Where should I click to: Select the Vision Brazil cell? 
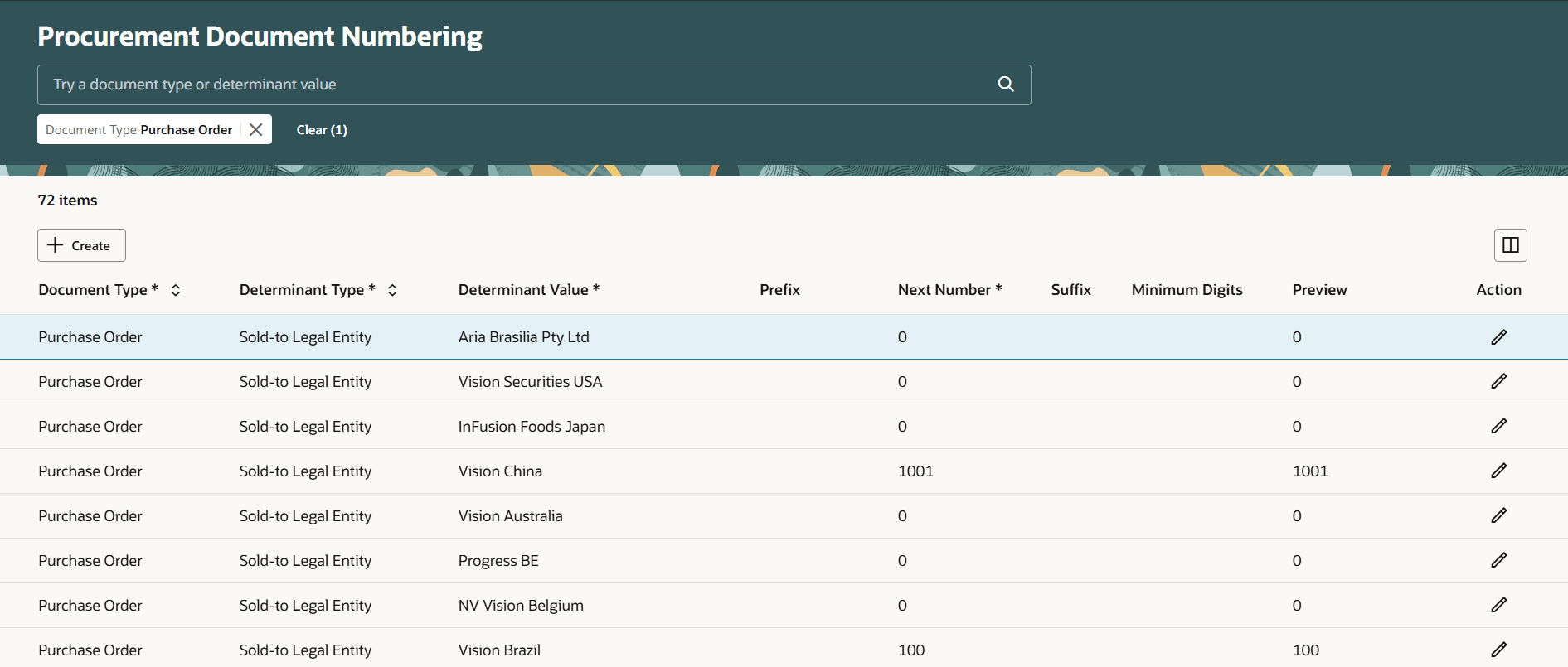pyautogui.click(x=499, y=650)
